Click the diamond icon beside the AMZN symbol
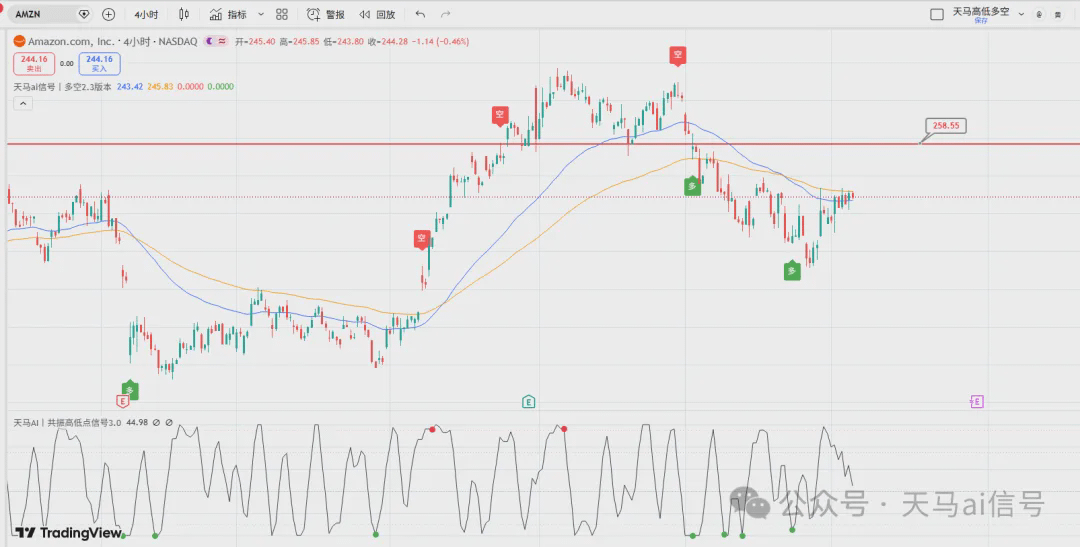 [84, 14]
